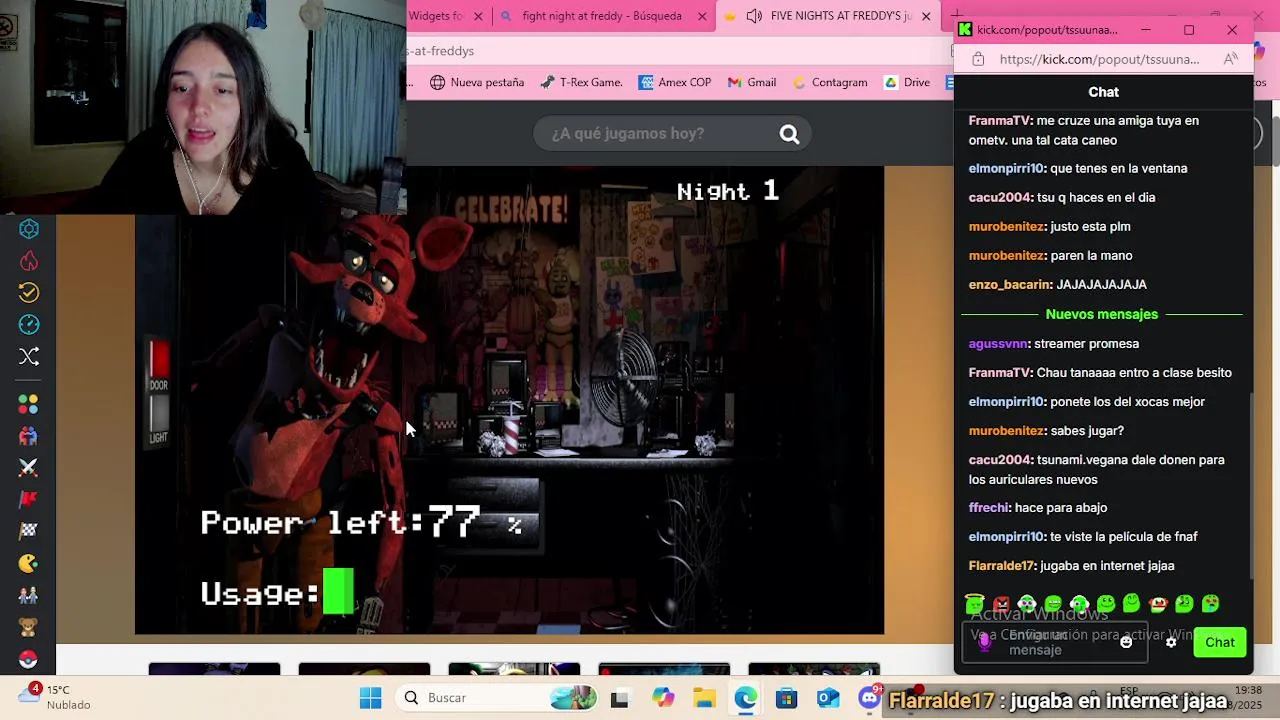1280x720 pixels.
Task: Click the Windows Start button
Action: tap(370, 698)
